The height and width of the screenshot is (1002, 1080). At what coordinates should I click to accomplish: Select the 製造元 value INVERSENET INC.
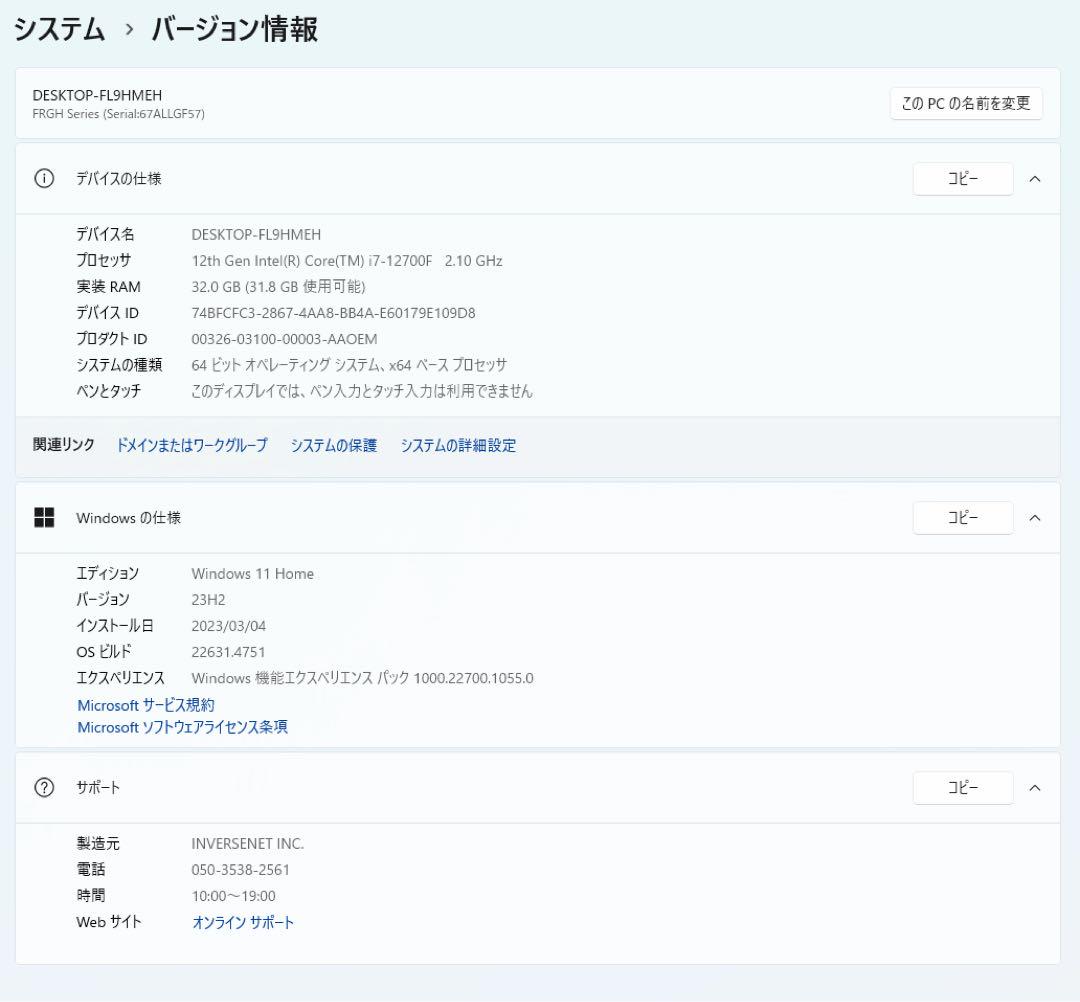248,844
